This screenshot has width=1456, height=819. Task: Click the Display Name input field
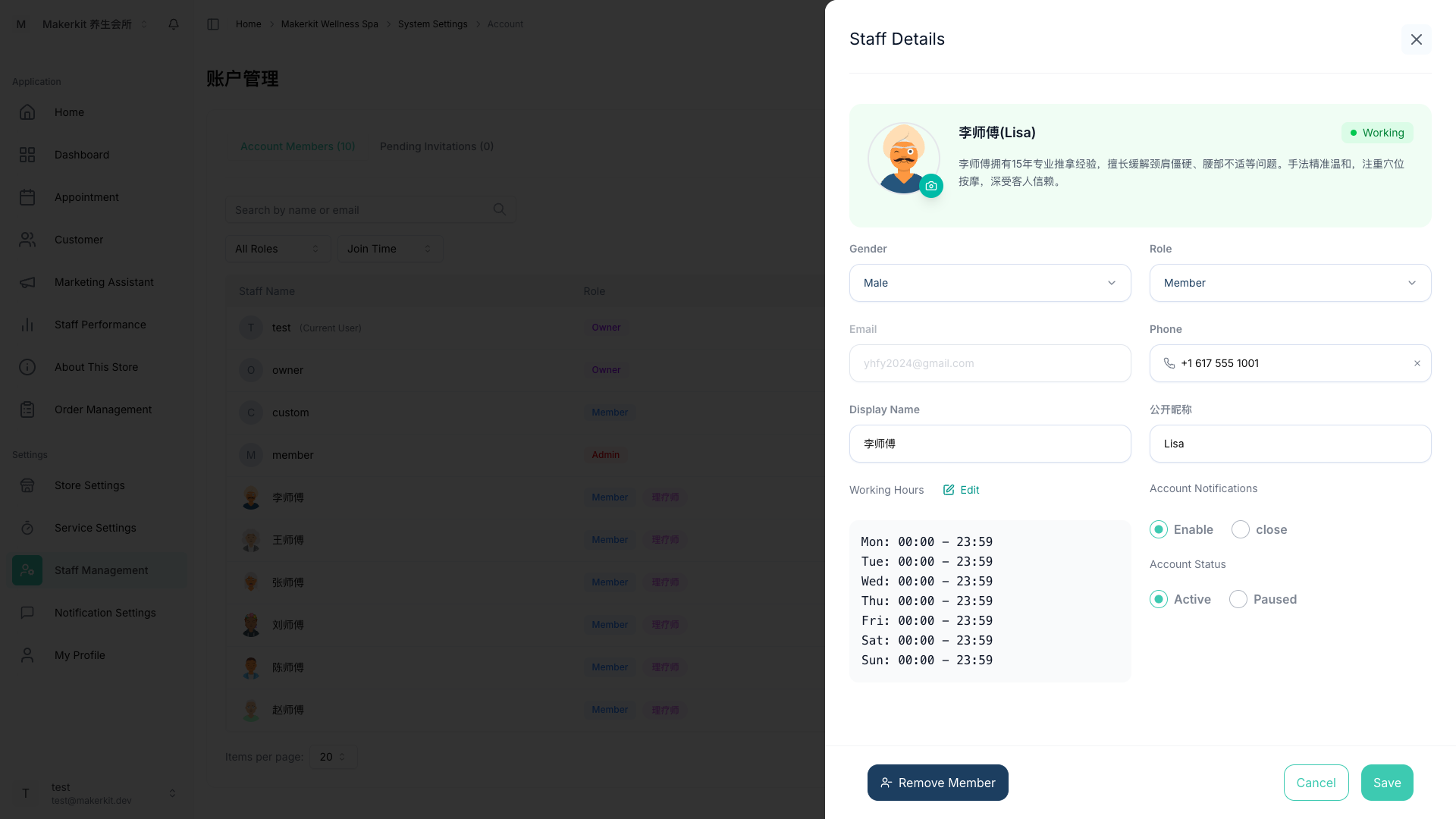(x=990, y=444)
